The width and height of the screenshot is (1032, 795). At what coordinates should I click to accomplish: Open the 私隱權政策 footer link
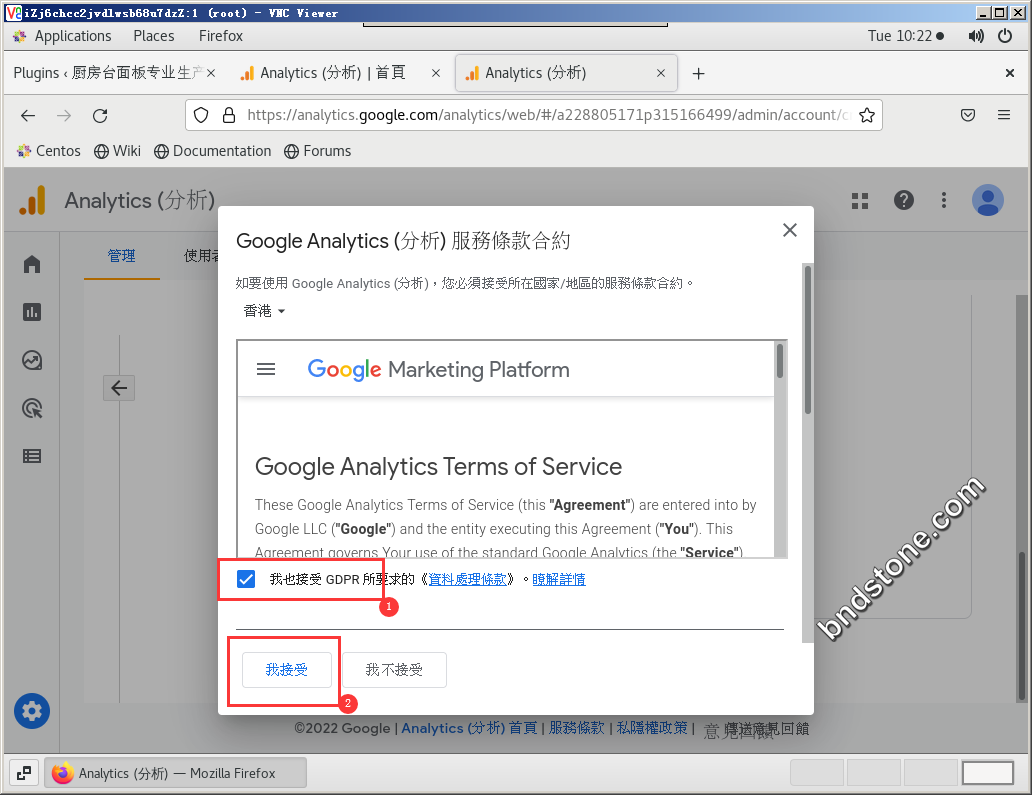click(x=652, y=728)
